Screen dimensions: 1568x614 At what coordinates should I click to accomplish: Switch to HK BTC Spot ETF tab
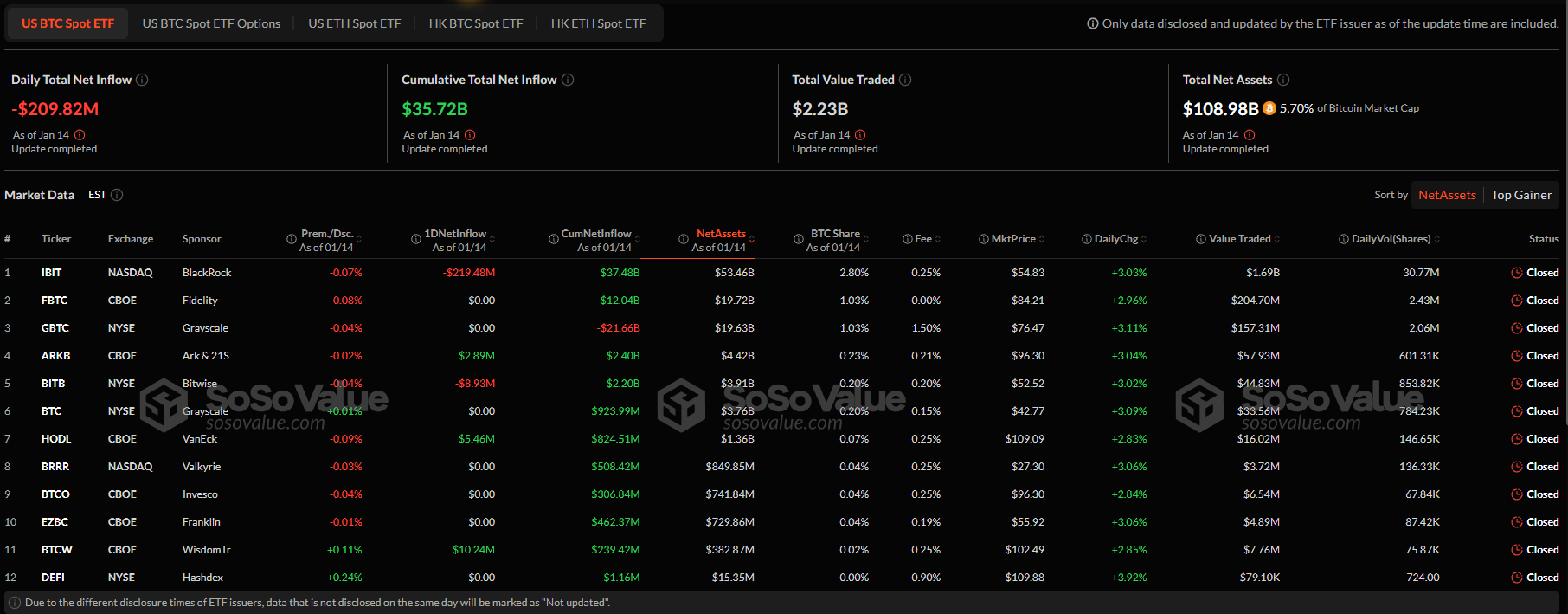click(476, 23)
